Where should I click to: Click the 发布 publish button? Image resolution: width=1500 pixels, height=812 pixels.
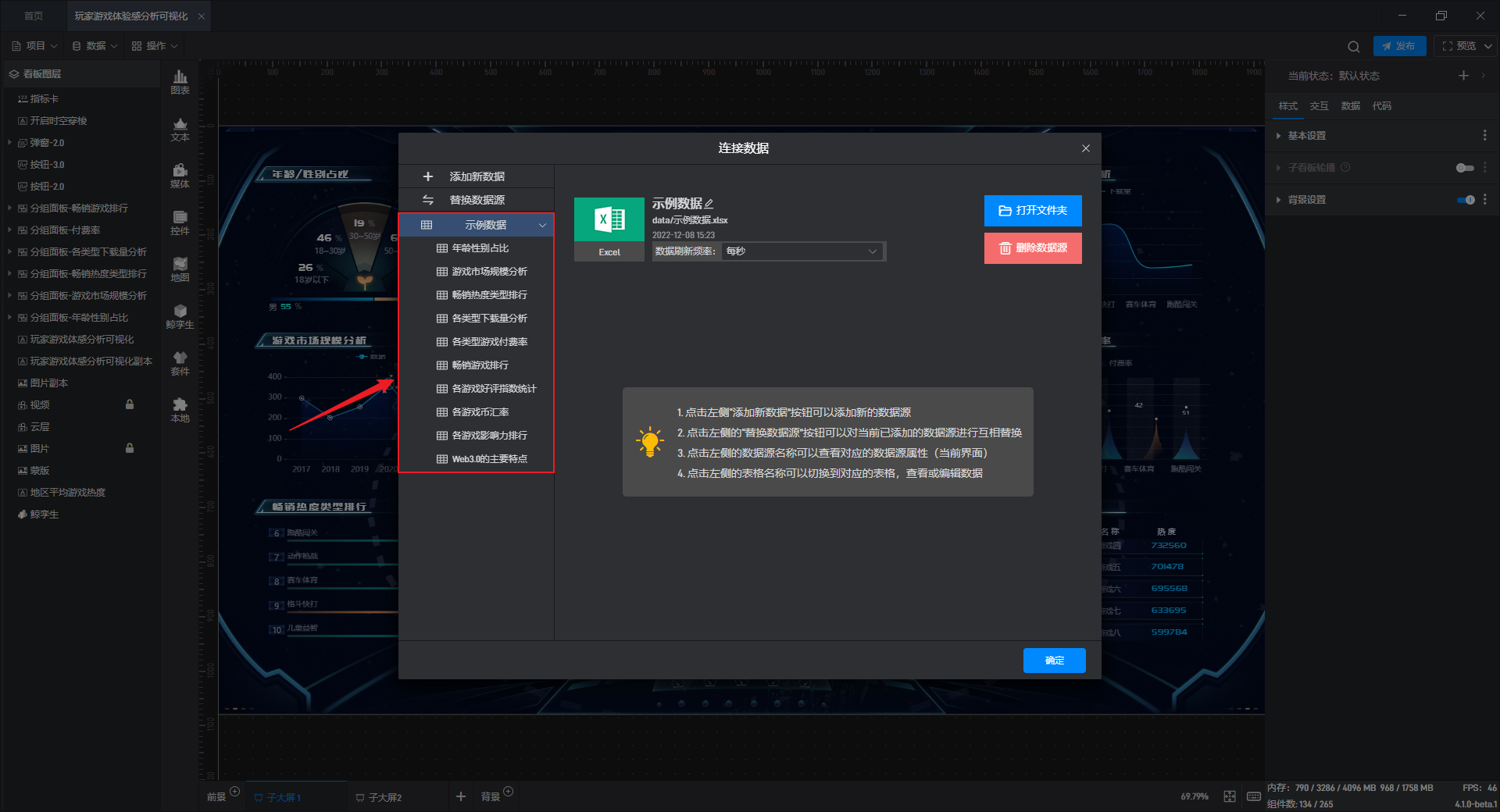1399,46
